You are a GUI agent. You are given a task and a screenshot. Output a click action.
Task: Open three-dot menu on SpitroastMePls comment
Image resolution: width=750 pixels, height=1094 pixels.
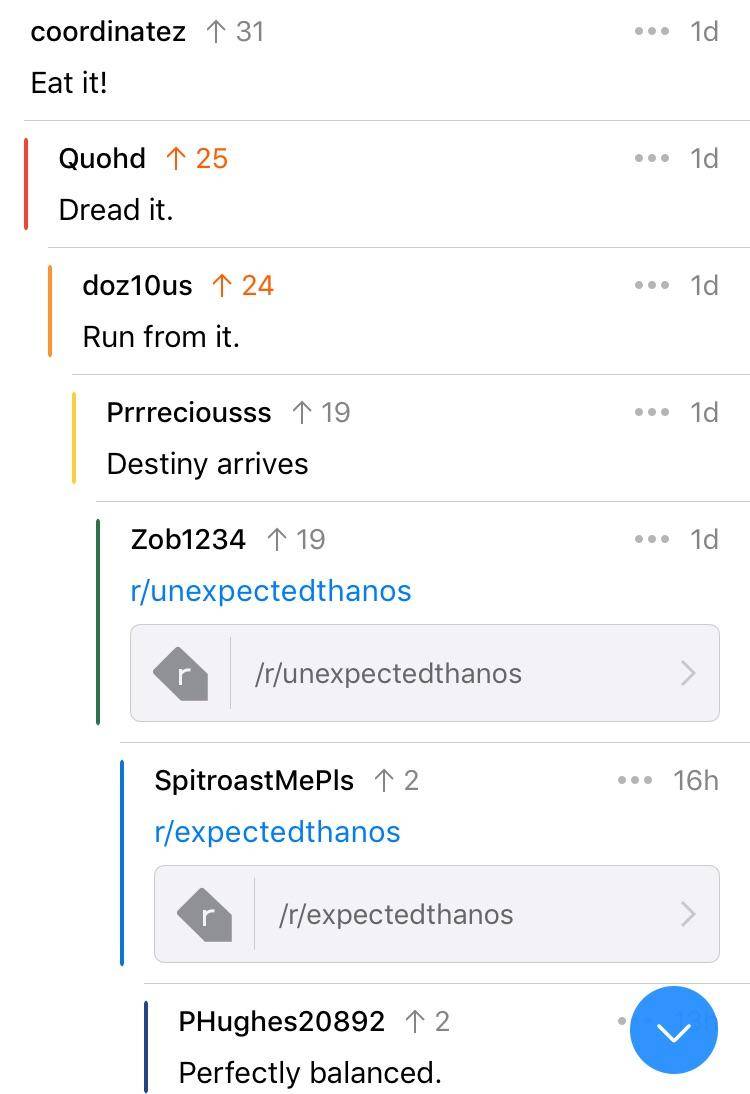pos(635,781)
